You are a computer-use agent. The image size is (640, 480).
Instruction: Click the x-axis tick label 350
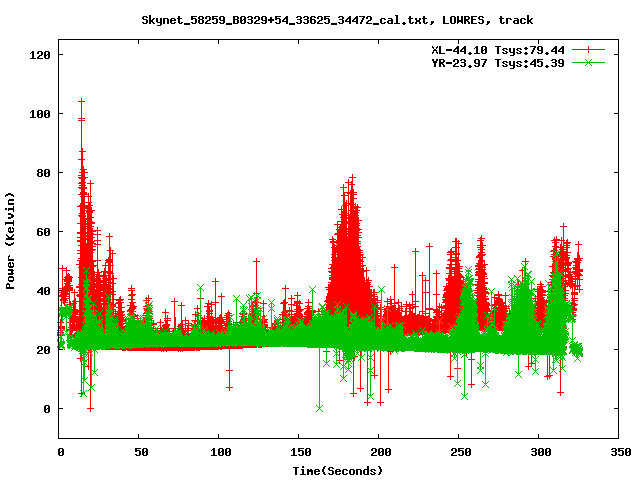[x=620, y=452]
